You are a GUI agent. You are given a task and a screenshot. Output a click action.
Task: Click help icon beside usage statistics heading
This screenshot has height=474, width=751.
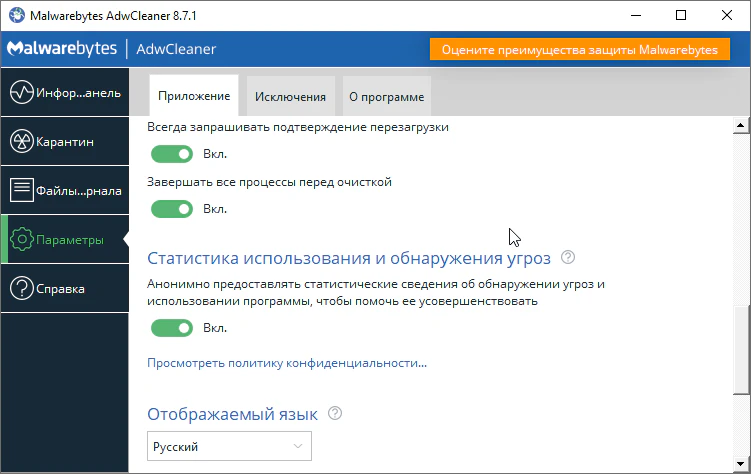click(568, 258)
